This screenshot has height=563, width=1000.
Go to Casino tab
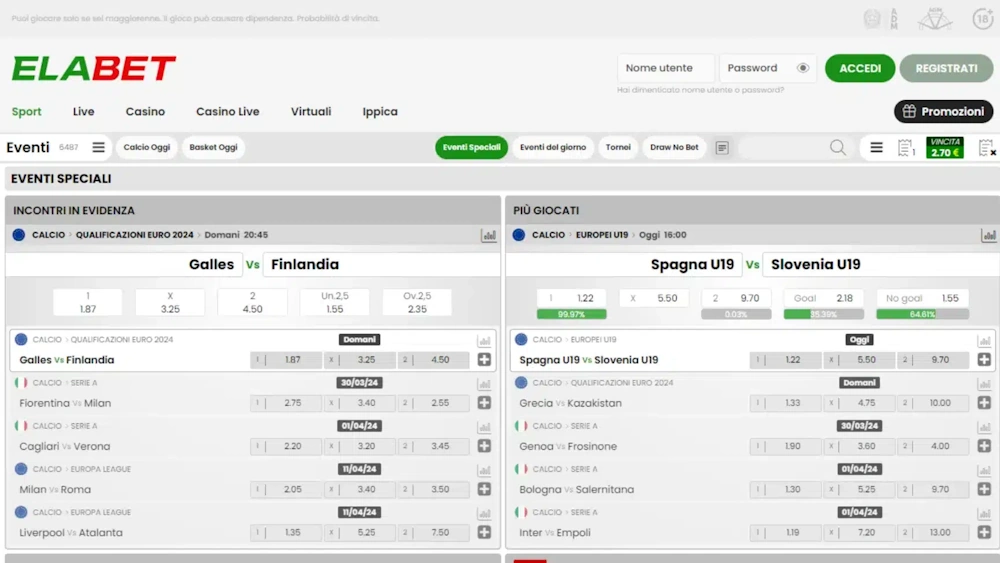145,112
